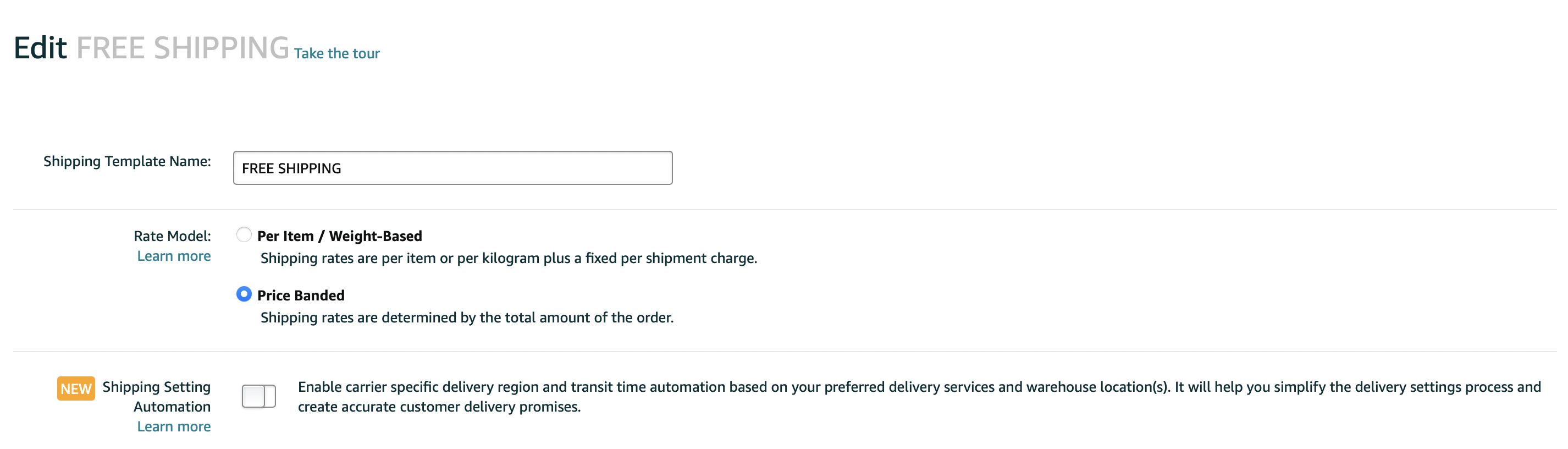This screenshot has width=1568, height=449.
Task: Select the Per Item / Weight-Based radio button
Action: (x=244, y=234)
